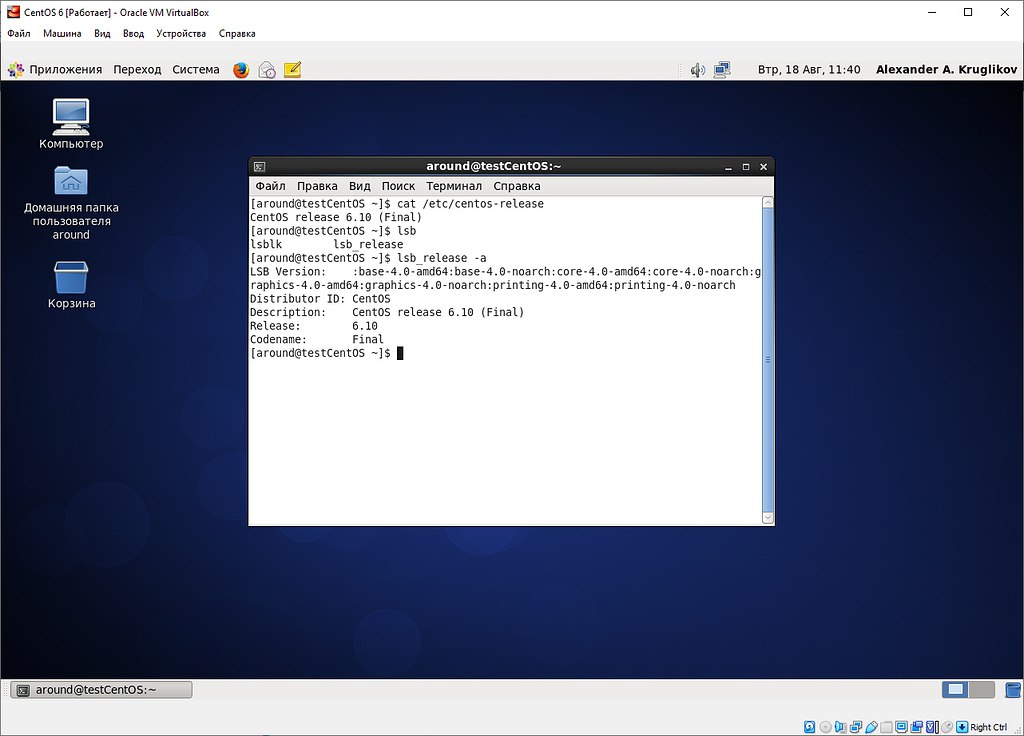Open the Домашняя папка пользователя around folder
The width and height of the screenshot is (1024, 736).
pyautogui.click(x=71, y=203)
